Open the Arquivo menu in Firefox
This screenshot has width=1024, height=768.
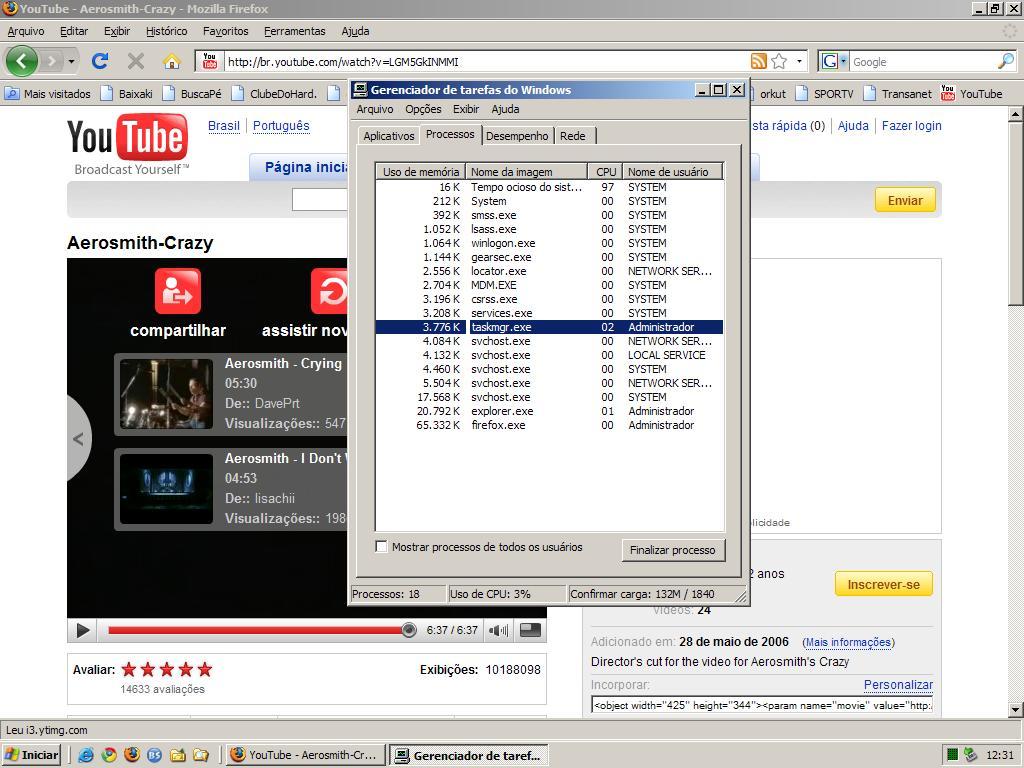(26, 31)
